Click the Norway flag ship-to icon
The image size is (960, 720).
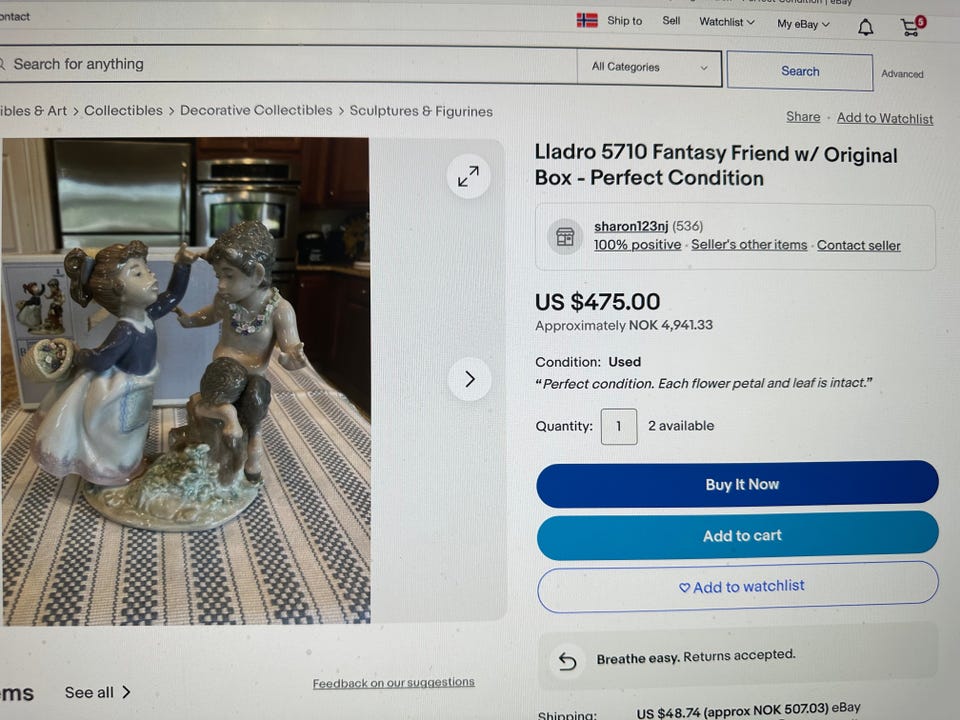click(587, 20)
